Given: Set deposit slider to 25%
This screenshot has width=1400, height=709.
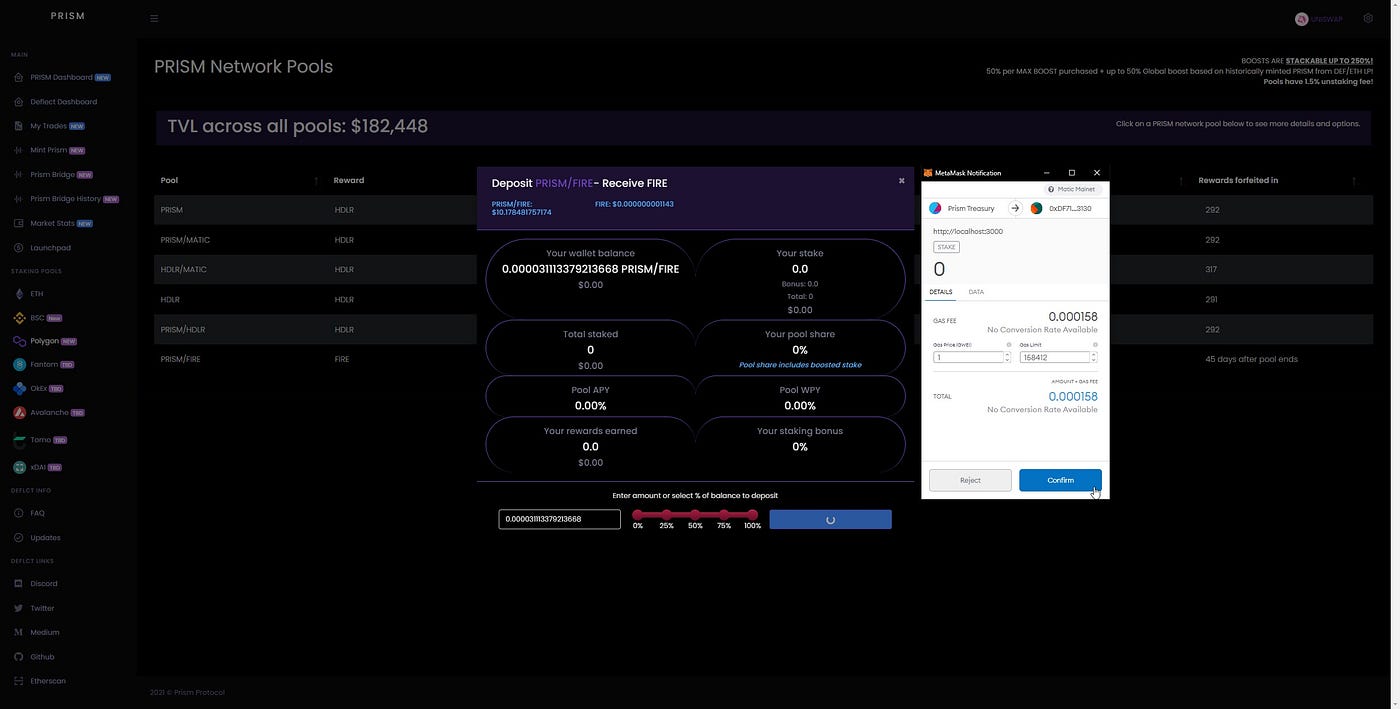Looking at the screenshot, I should (666, 514).
